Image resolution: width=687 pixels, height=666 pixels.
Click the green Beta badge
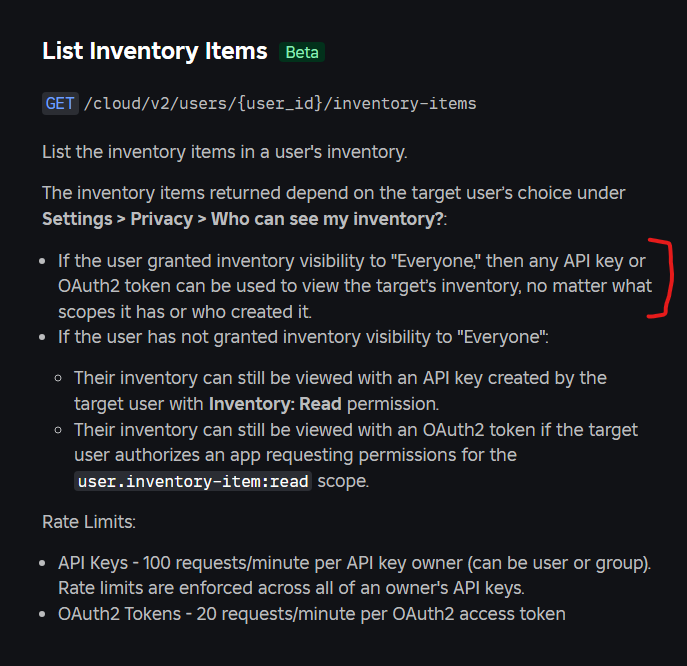click(x=302, y=52)
